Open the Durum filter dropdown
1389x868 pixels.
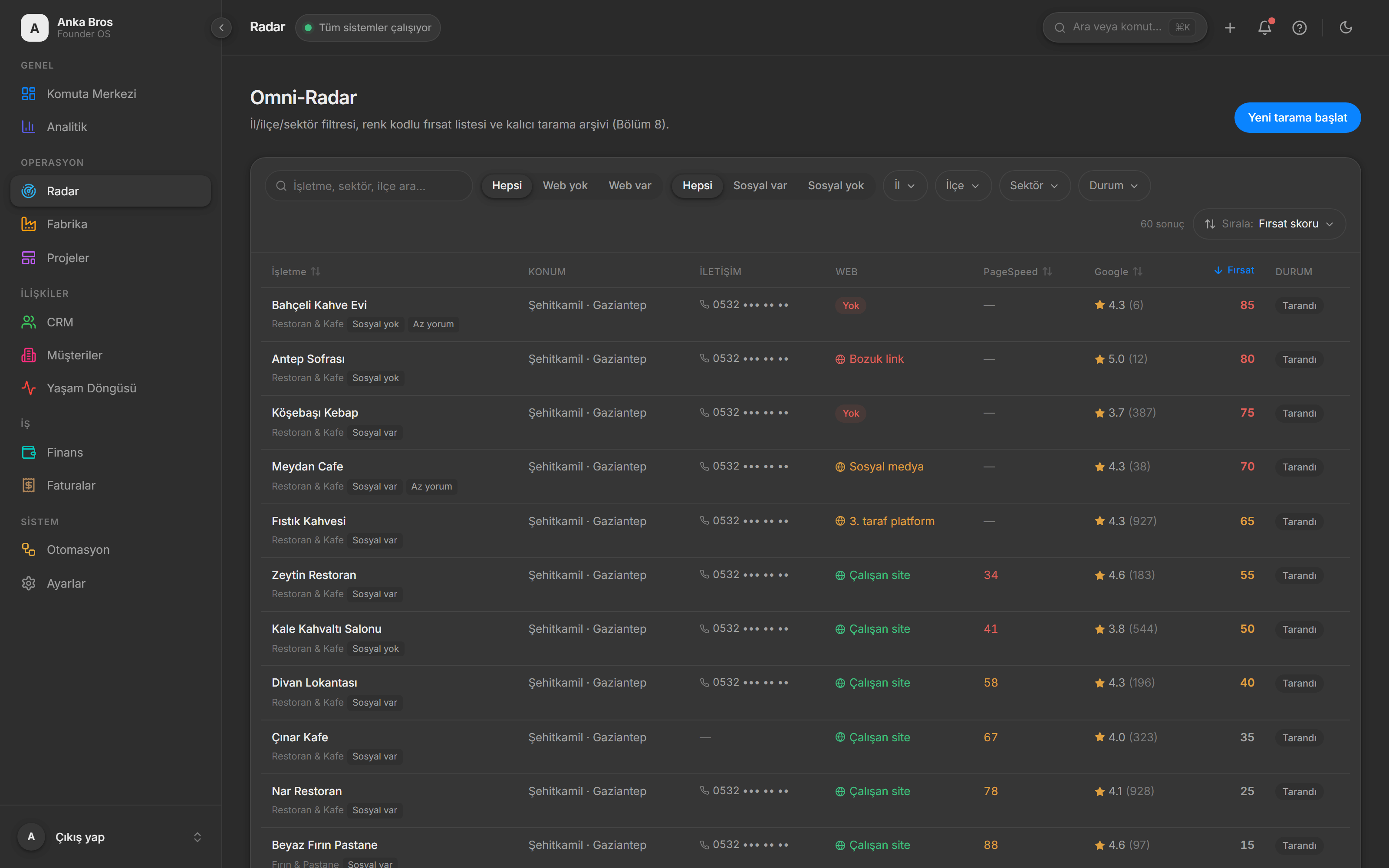click(x=1113, y=185)
